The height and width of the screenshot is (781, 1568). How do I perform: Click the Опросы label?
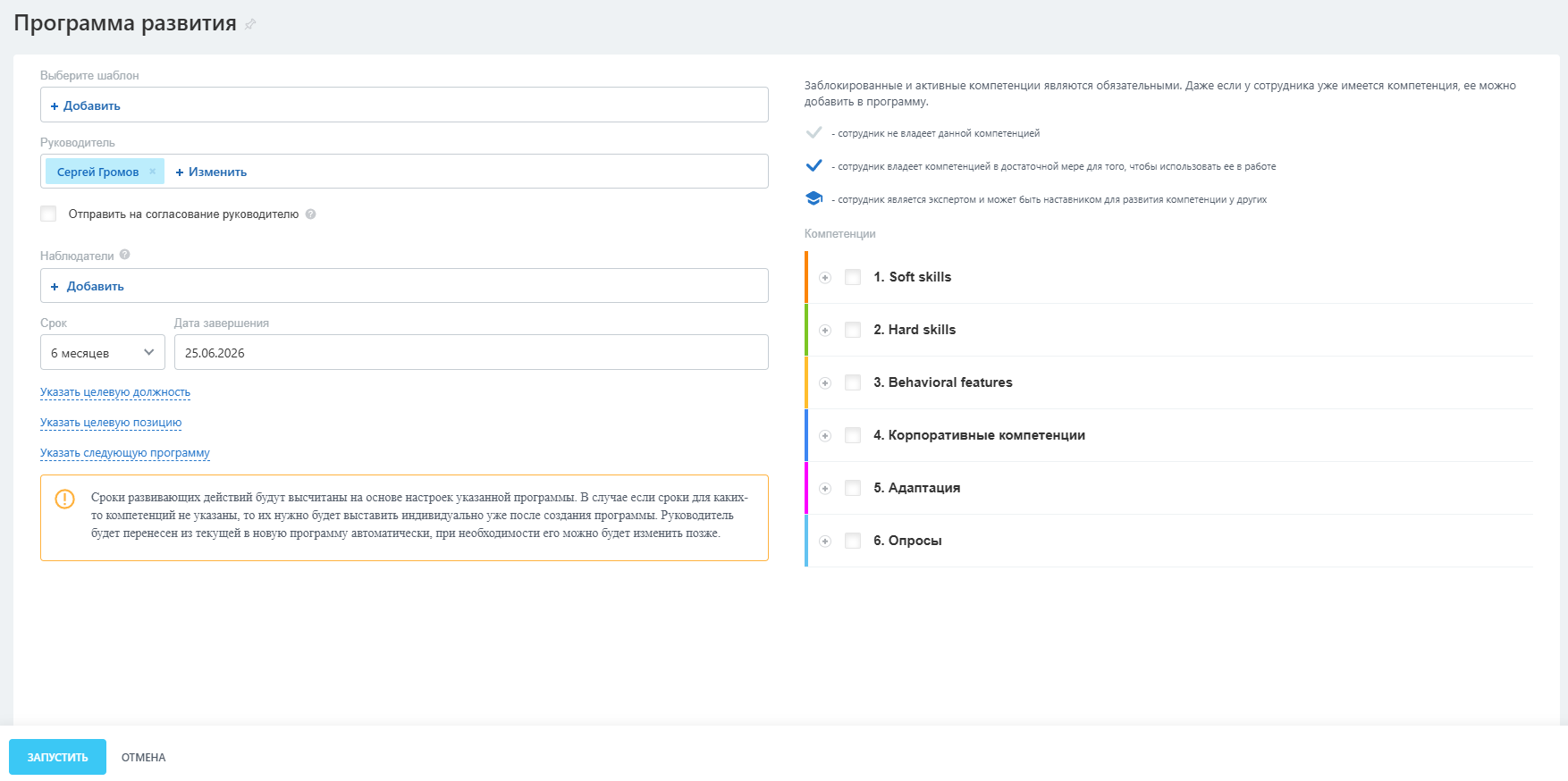click(907, 541)
